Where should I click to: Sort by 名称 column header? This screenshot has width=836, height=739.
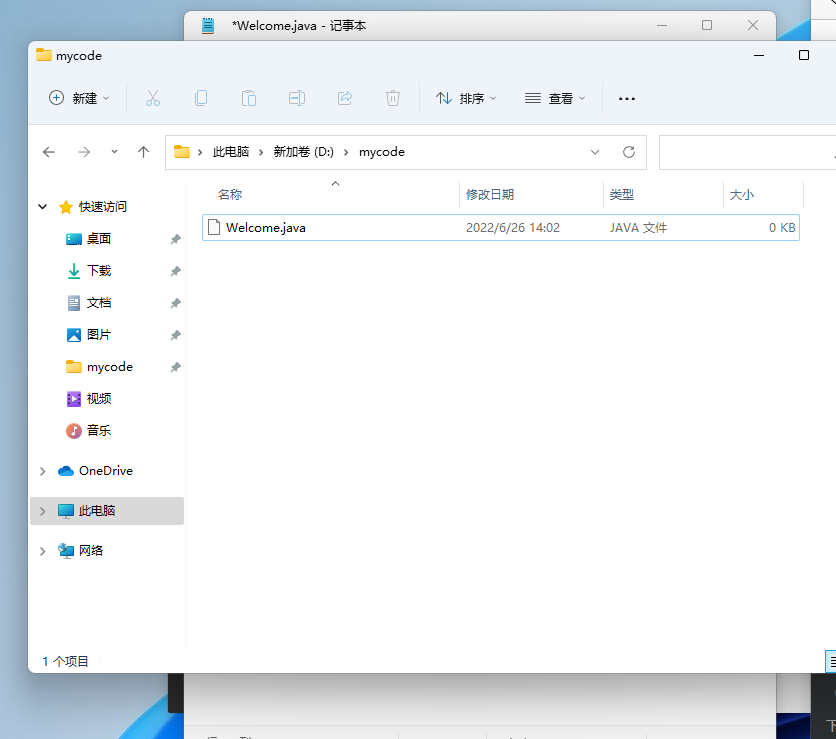click(x=230, y=195)
